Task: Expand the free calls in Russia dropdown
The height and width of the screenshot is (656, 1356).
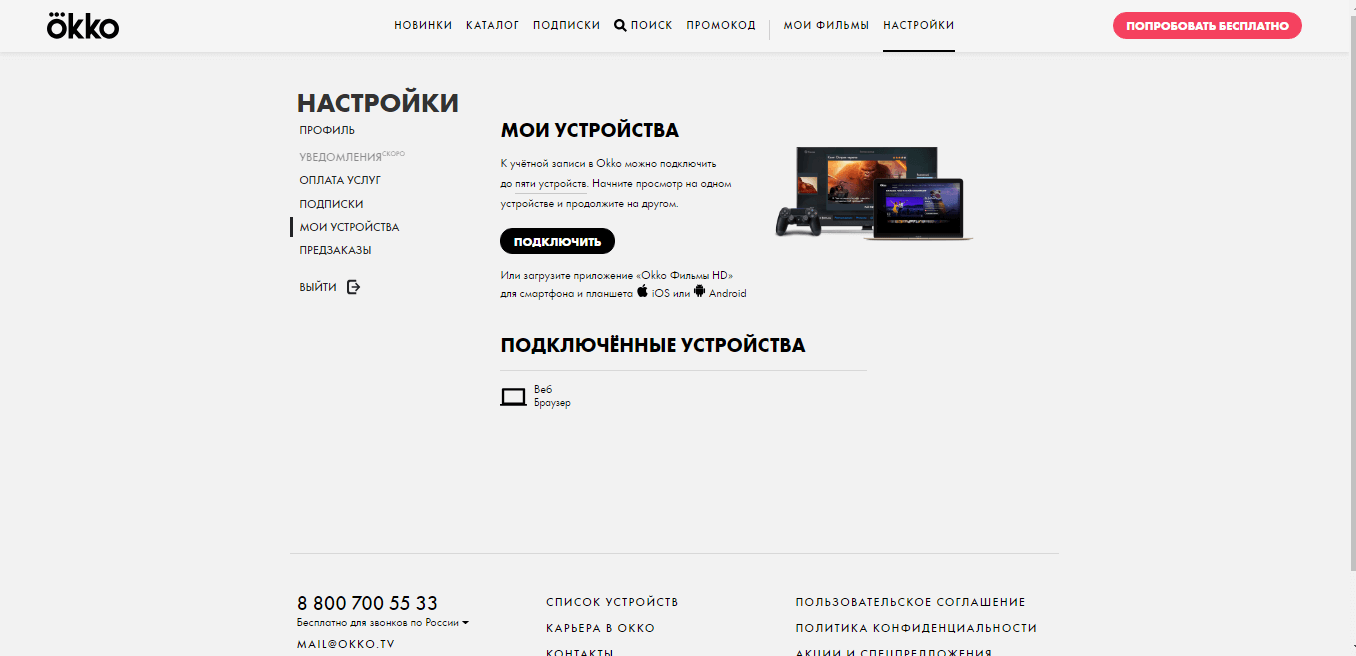Action: click(465, 623)
